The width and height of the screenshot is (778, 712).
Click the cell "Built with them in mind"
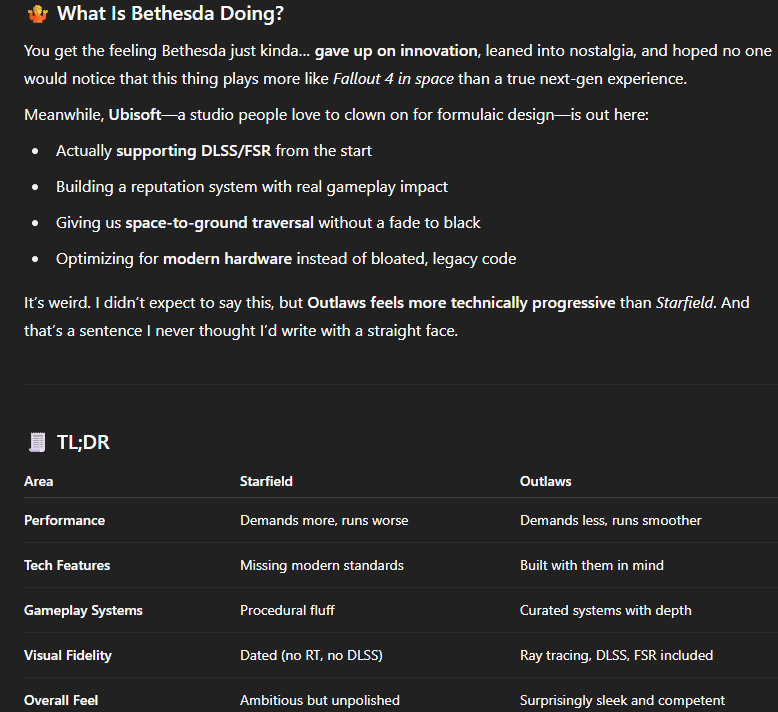592,566
